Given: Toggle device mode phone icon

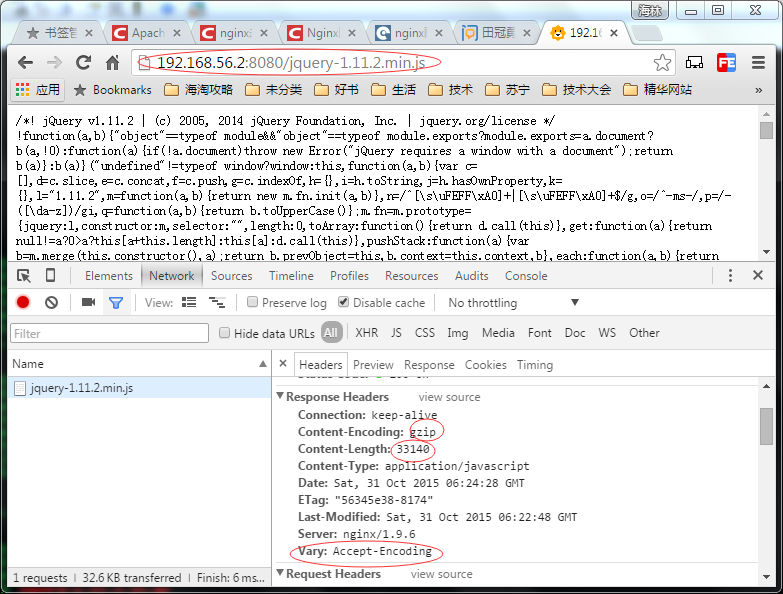Looking at the screenshot, I should pos(50,276).
